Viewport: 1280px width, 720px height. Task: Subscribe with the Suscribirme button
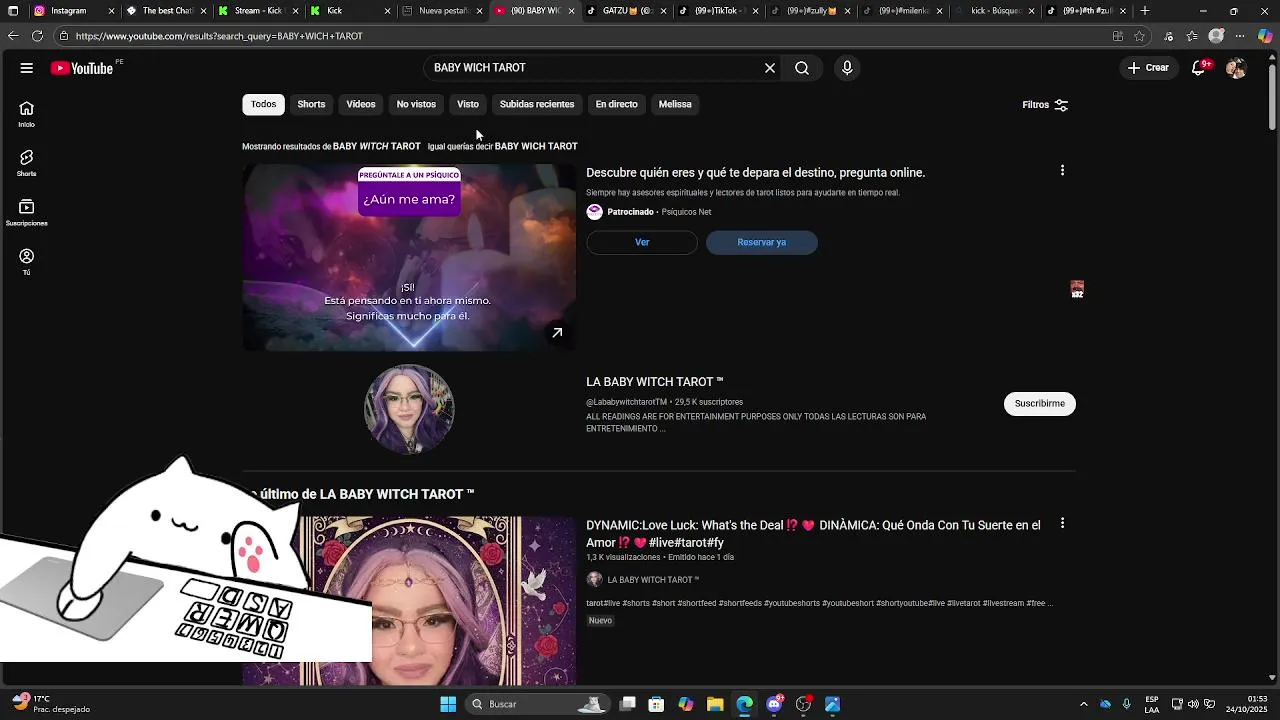[1039, 403]
